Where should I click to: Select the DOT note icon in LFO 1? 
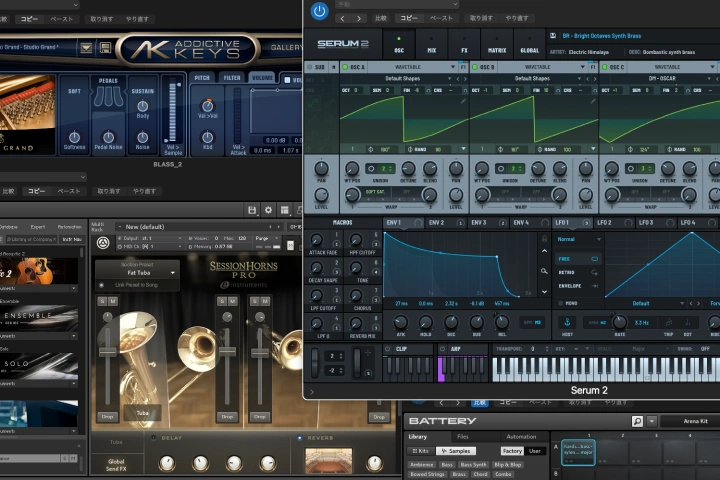[x=687, y=322]
